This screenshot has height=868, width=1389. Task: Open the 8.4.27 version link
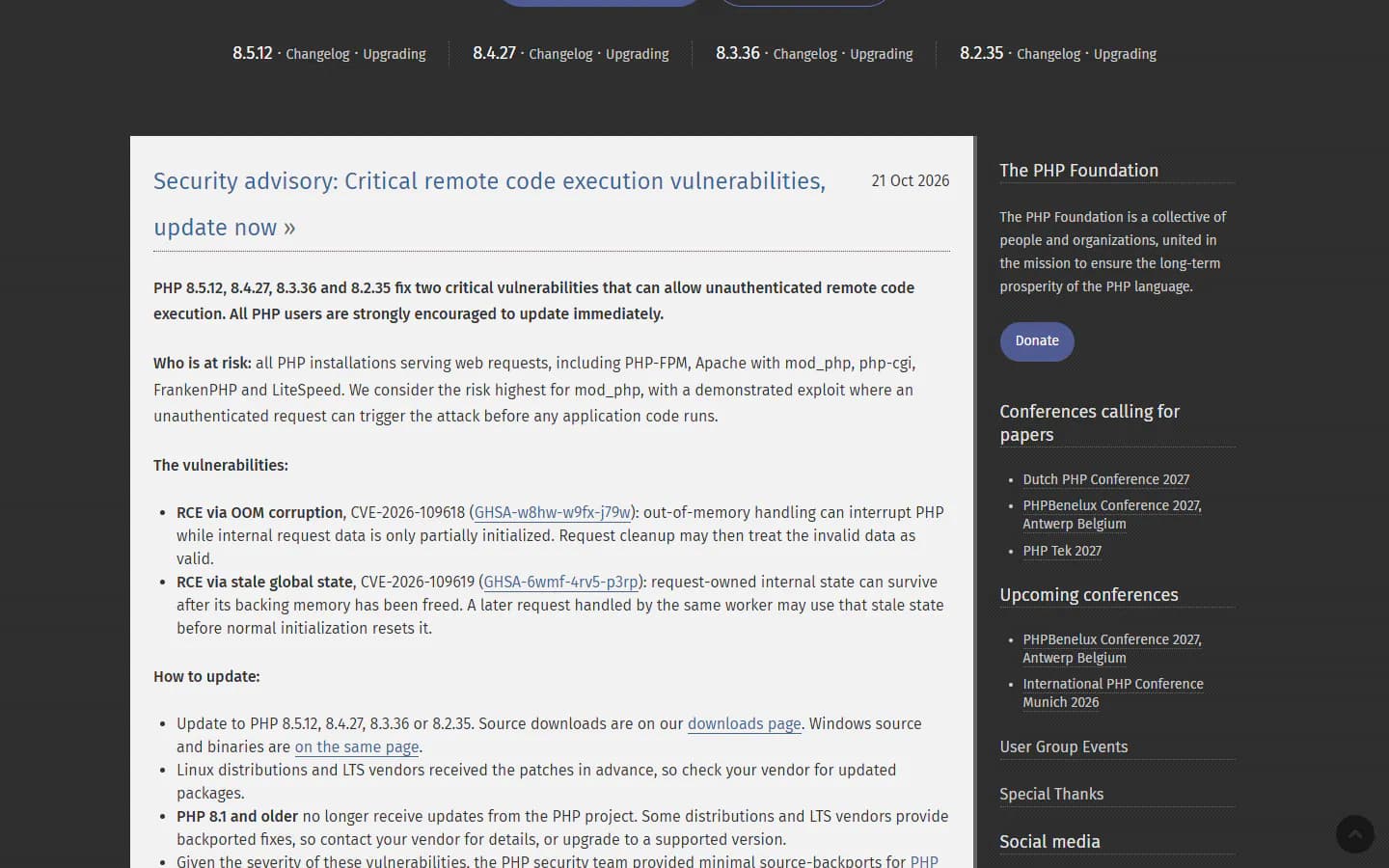494,53
